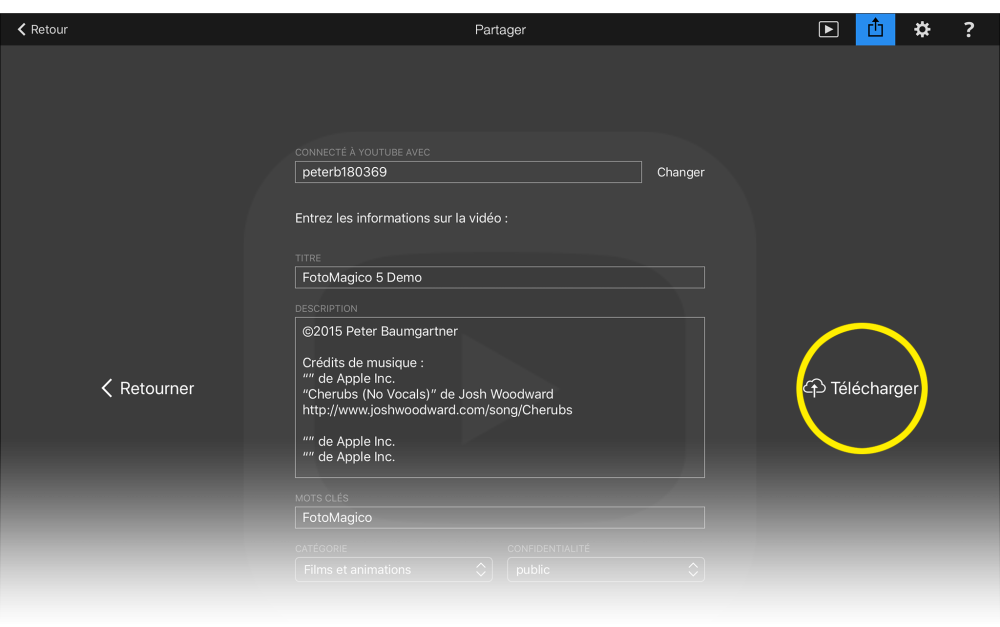Click into the Description text area
This screenshot has height=627, width=1000.
point(499,397)
